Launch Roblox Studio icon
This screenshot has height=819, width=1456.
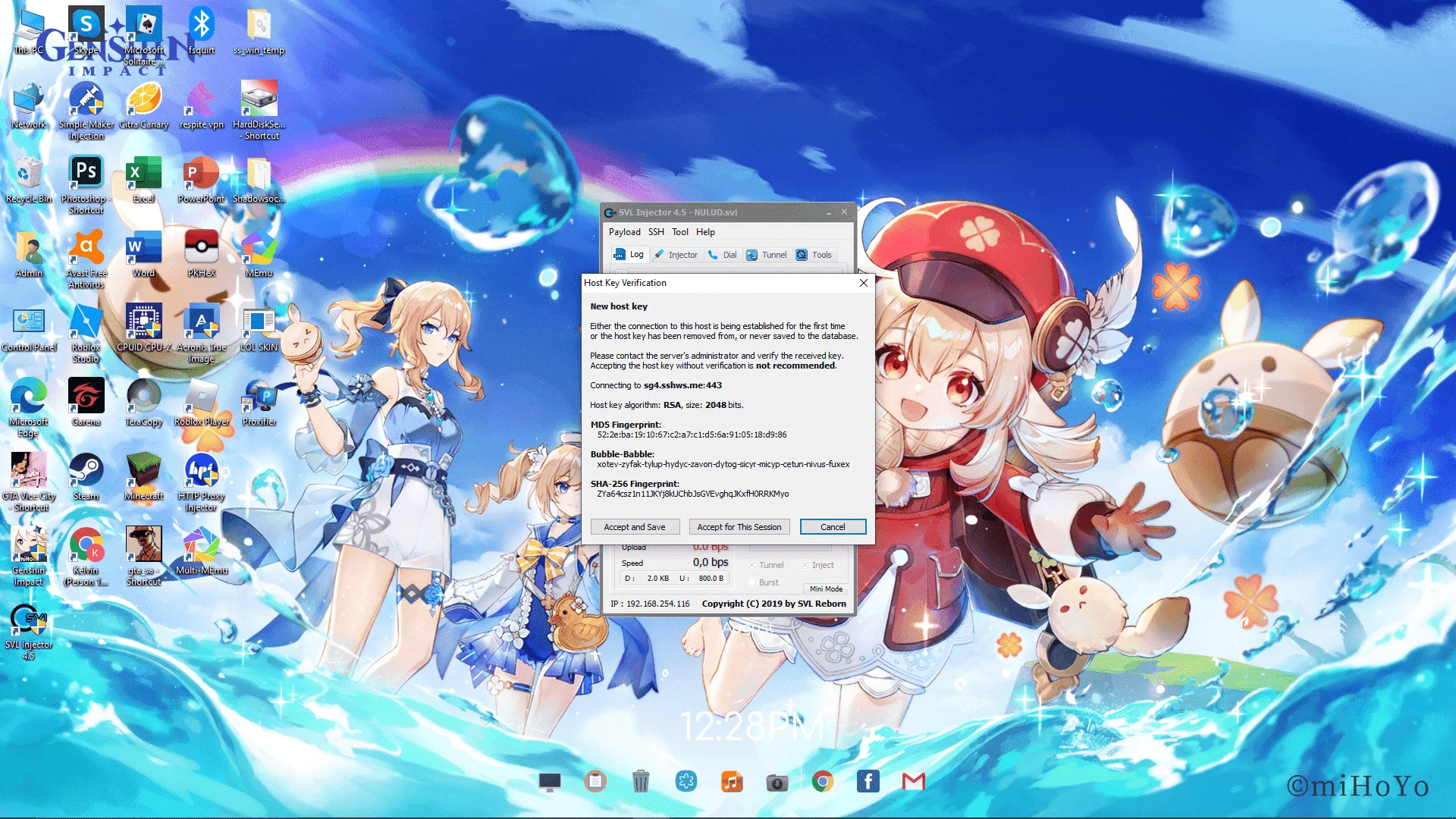[x=86, y=334]
